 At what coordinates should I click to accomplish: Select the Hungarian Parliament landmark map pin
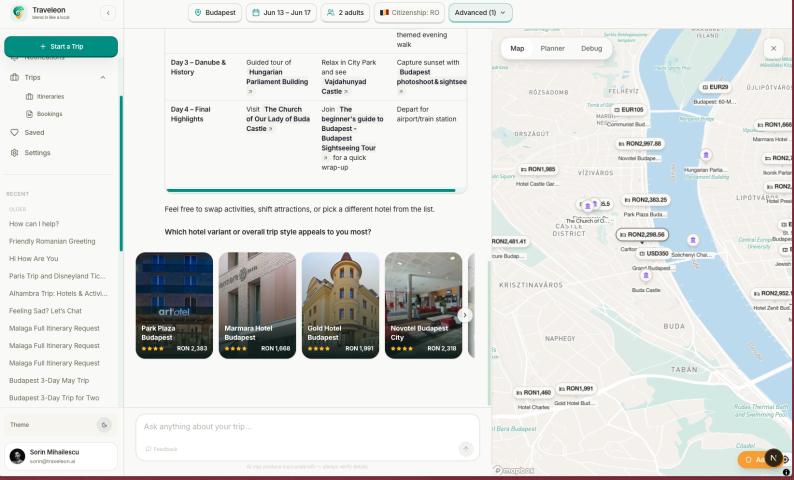705,155
